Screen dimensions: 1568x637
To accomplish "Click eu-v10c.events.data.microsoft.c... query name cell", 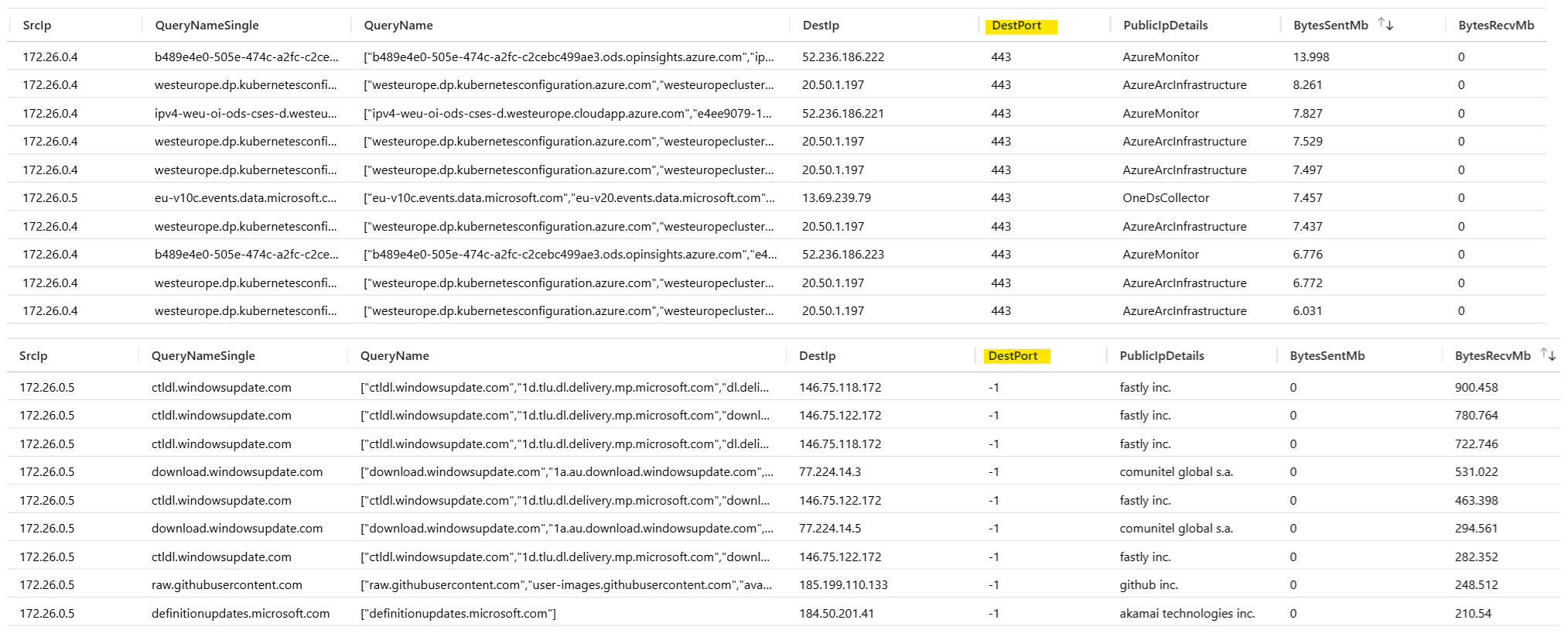I will (x=245, y=198).
